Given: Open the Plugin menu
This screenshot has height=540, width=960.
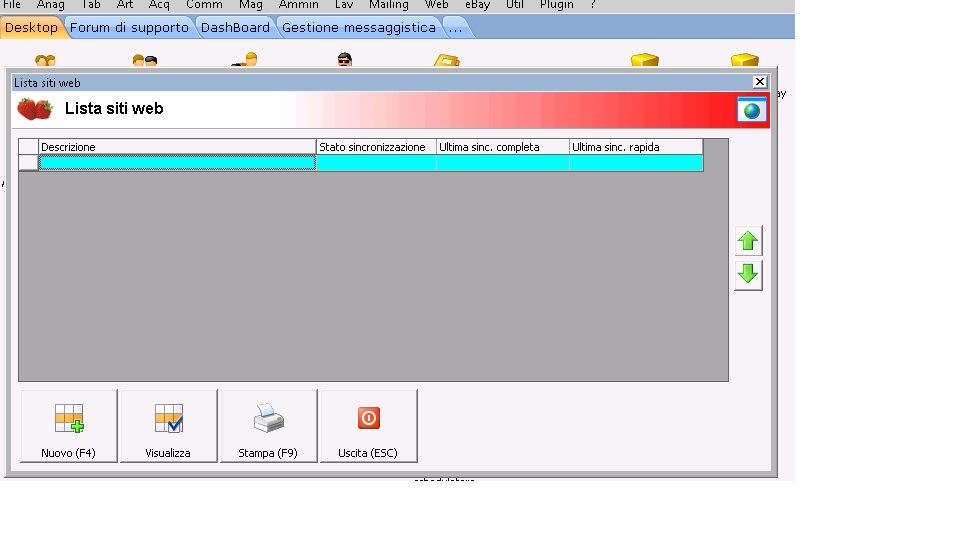Looking at the screenshot, I should [x=557, y=5].
